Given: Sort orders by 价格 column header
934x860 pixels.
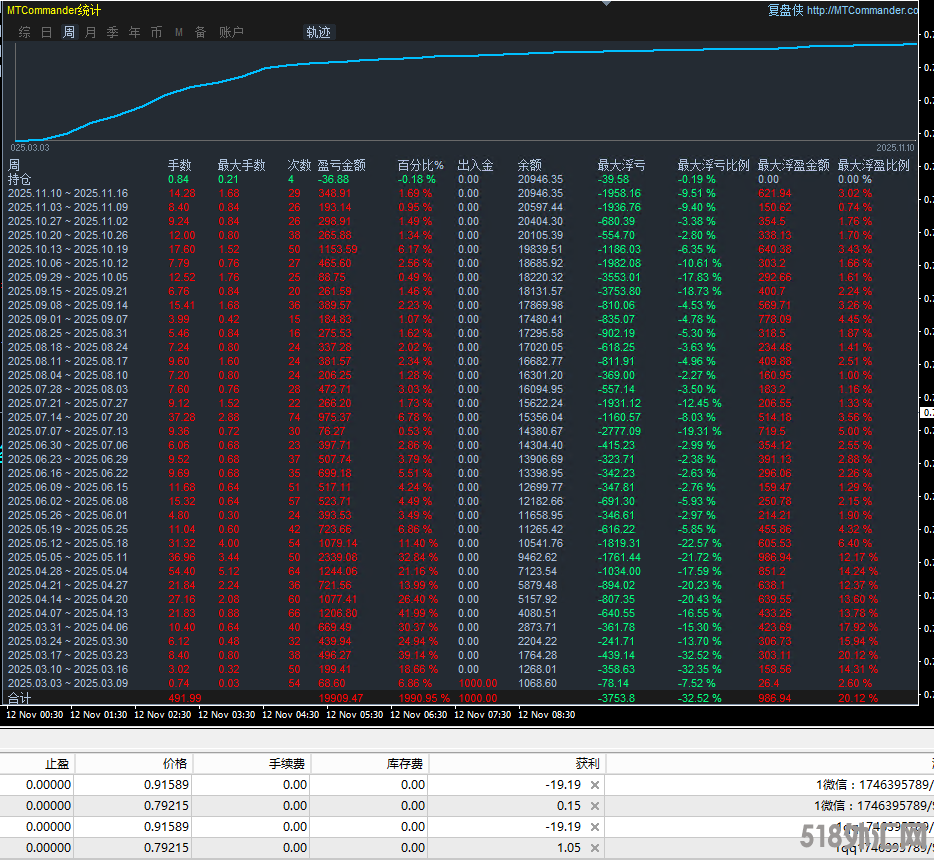Looking at the screenshot, I should 175,764.
